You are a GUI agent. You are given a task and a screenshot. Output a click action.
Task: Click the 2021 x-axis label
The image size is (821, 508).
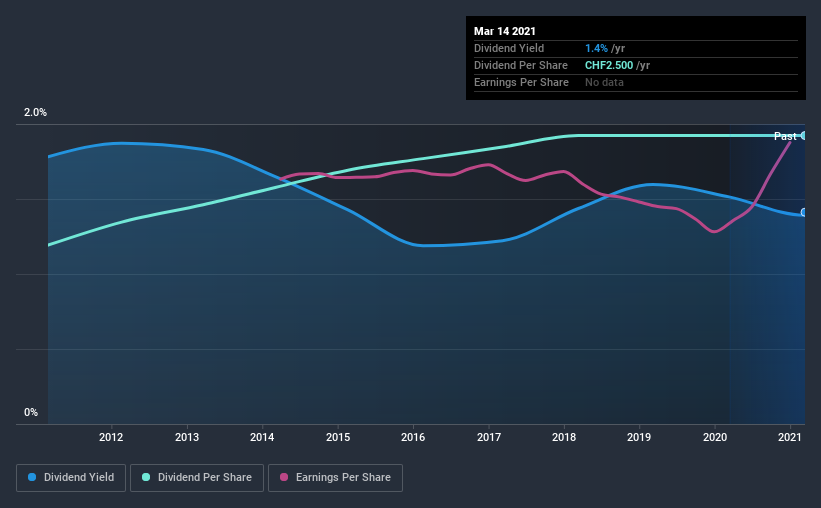tap(790, 437)
